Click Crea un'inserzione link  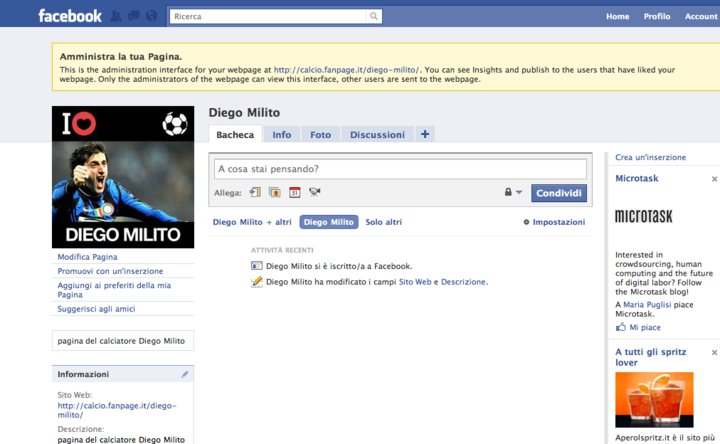pyautogui.click(x=651, y=157)
